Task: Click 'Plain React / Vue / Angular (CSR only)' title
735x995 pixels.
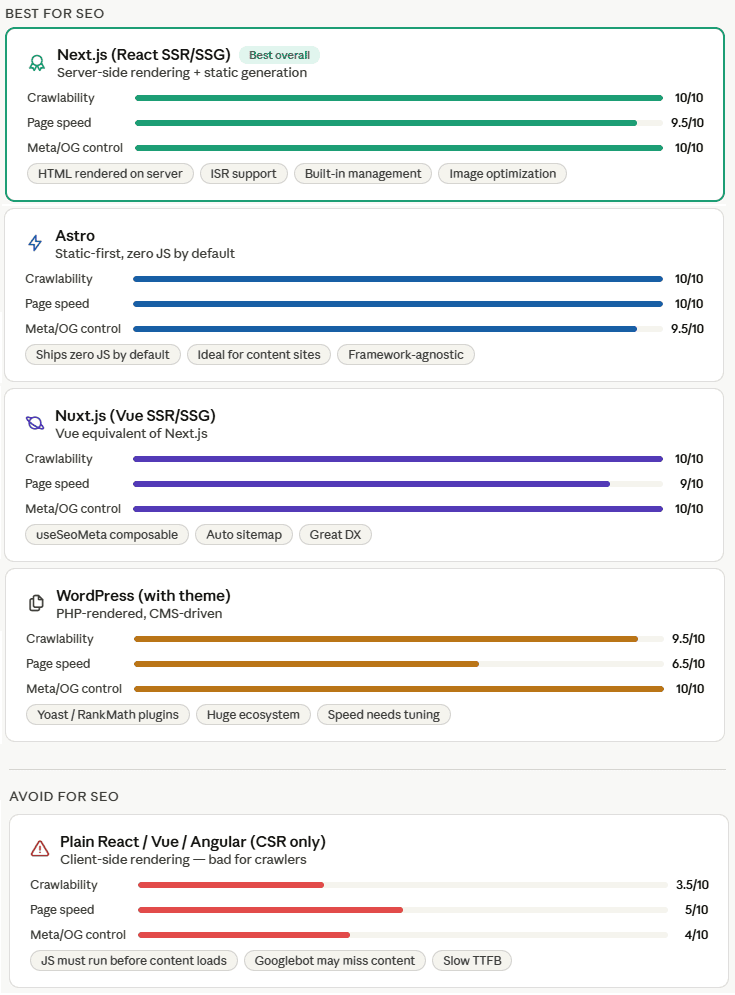Action: (x=193, y=841)
